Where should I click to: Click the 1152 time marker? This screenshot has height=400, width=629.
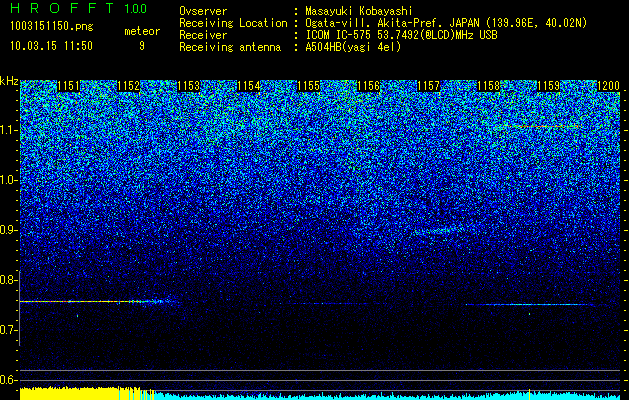click(128, 86)
